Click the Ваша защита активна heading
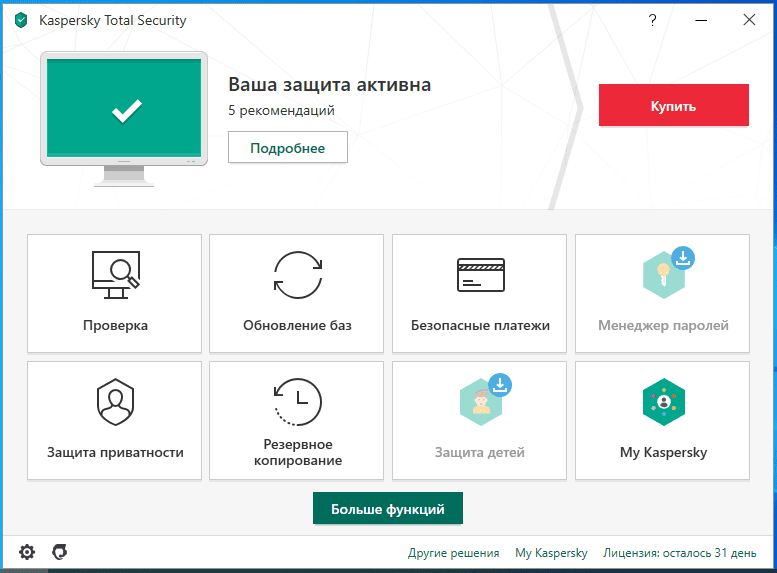This screenshot has height=573, width=777. tap(330, 85)
